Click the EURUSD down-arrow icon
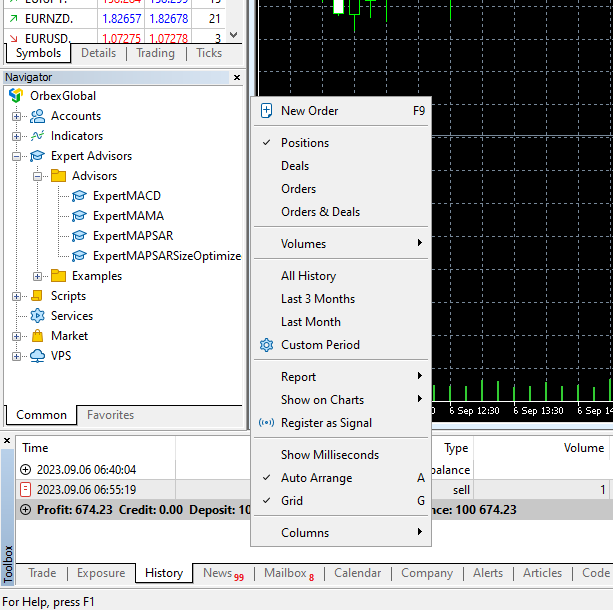Image resolution: width=613 pixels, height=610 pixels. [14, 38]
